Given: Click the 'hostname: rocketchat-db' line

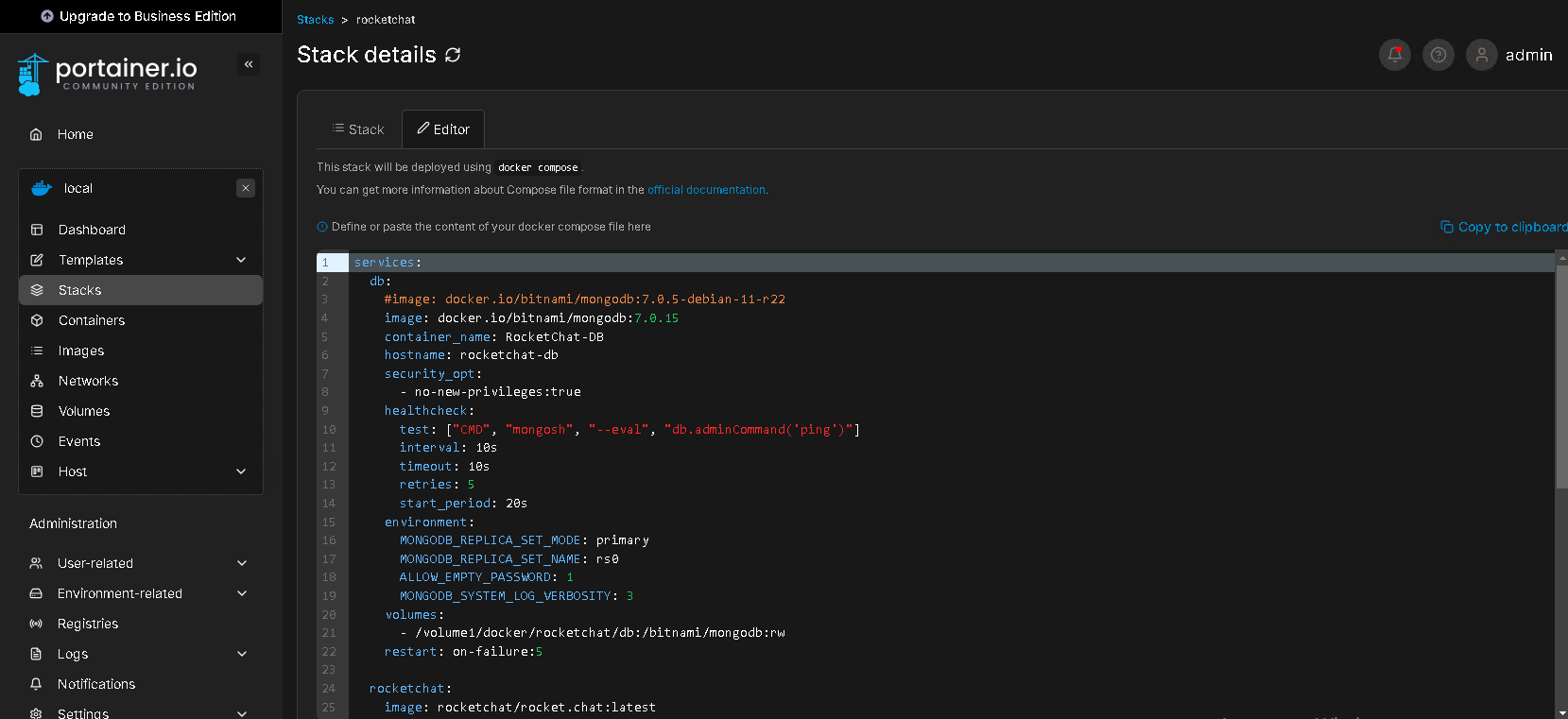Looking at the screenshot, I should [x=471, y=355].
